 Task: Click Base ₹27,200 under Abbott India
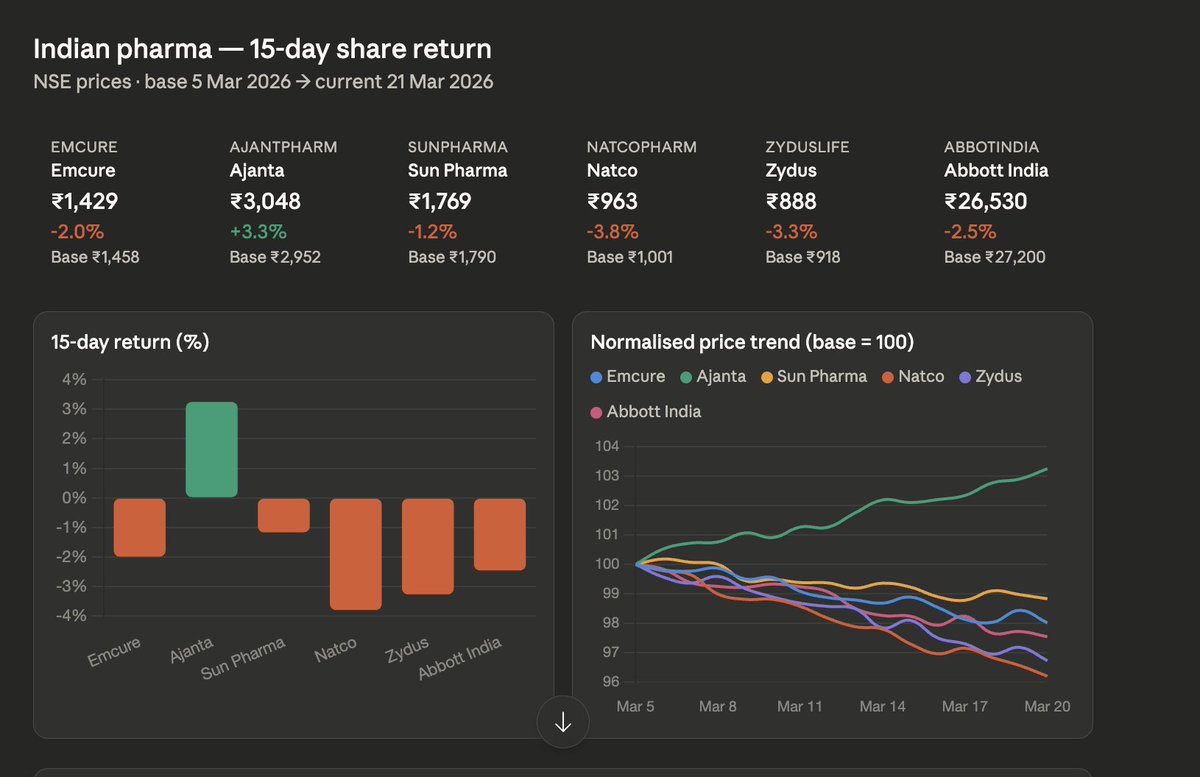coord(995,257)
